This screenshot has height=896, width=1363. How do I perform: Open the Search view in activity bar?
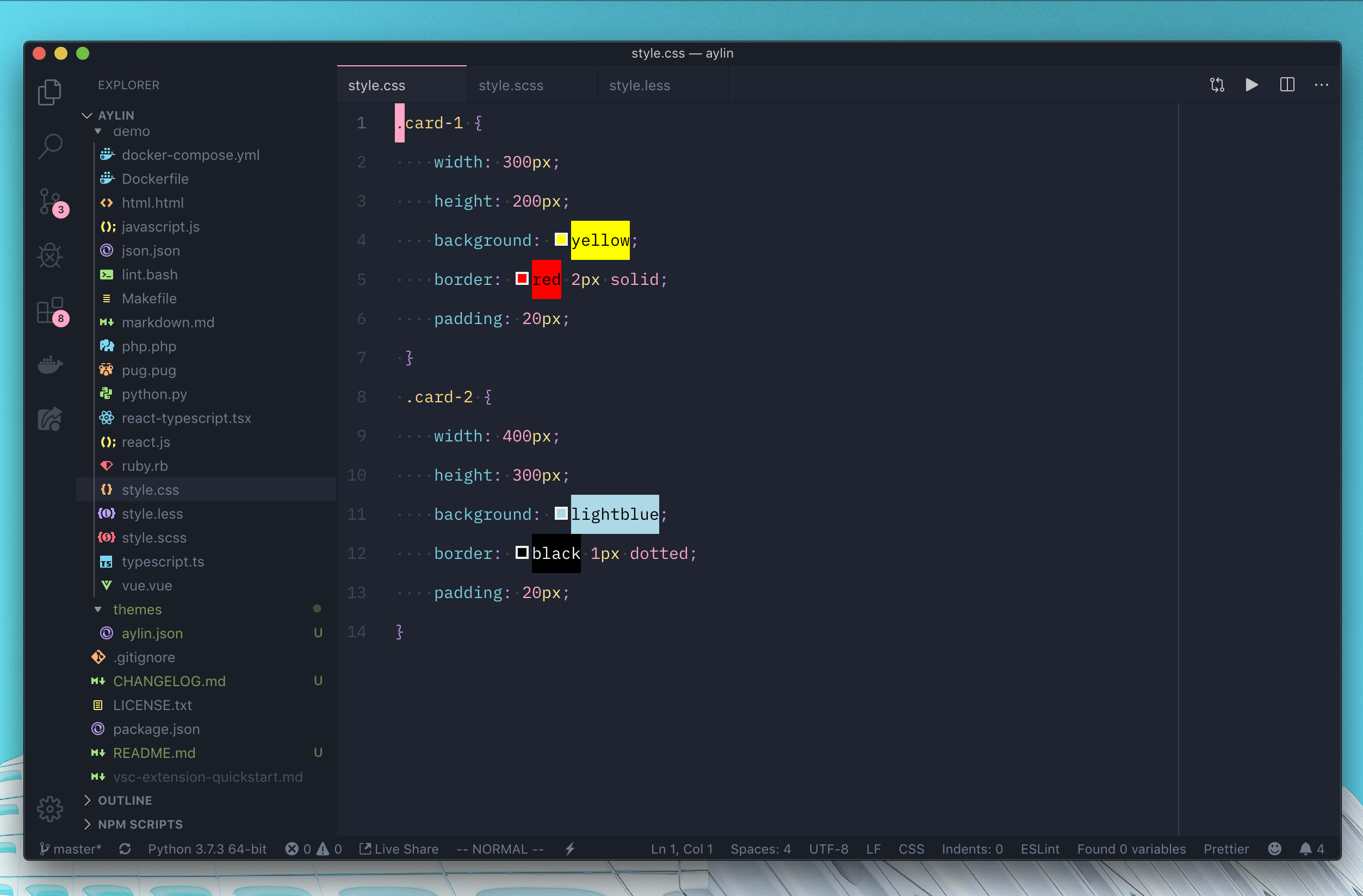click(x=51, y=147)
